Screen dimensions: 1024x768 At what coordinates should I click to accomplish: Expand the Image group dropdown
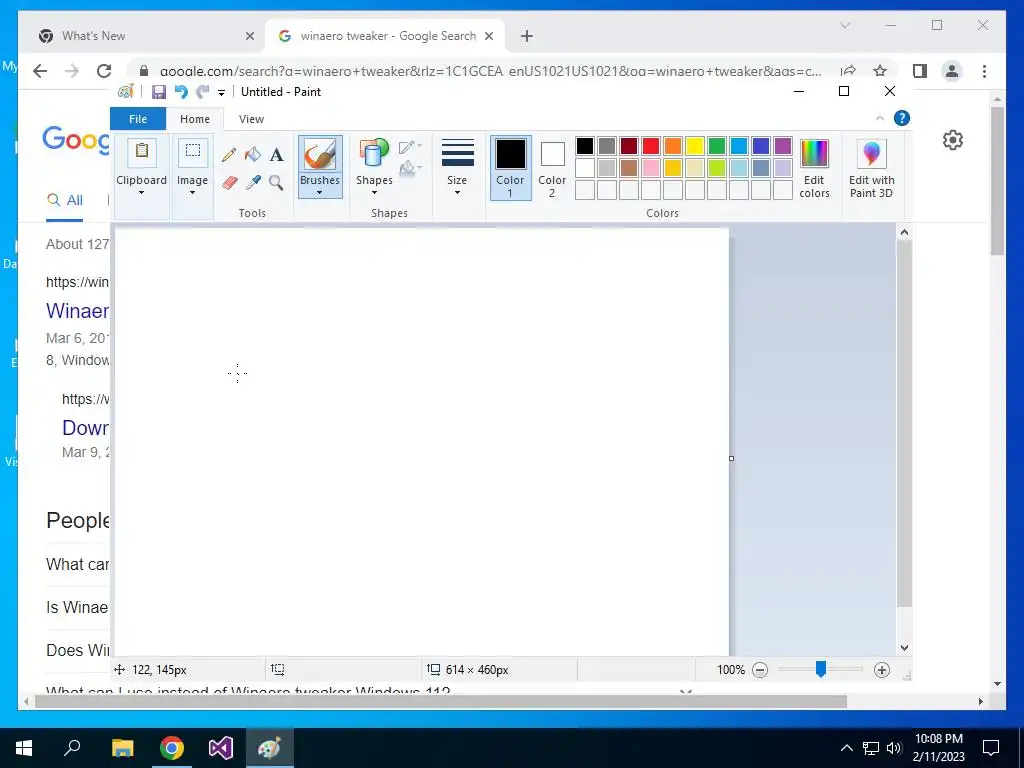point(193,193)
